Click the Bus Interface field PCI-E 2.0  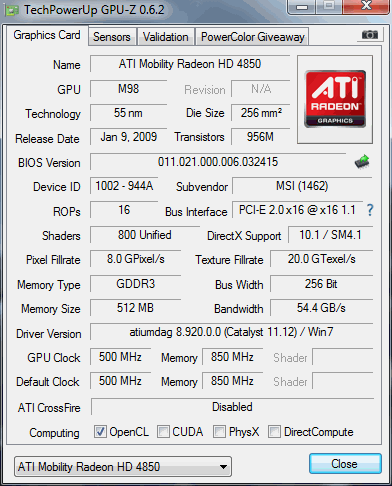coord(297,210)
